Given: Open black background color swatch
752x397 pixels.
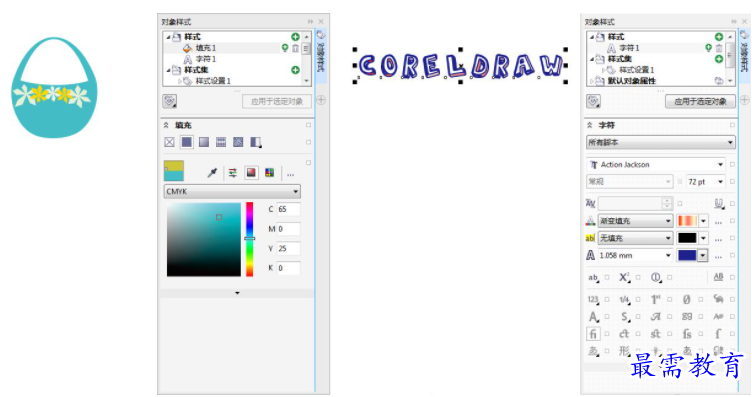Looking at the screenshot, I should 692,238.
